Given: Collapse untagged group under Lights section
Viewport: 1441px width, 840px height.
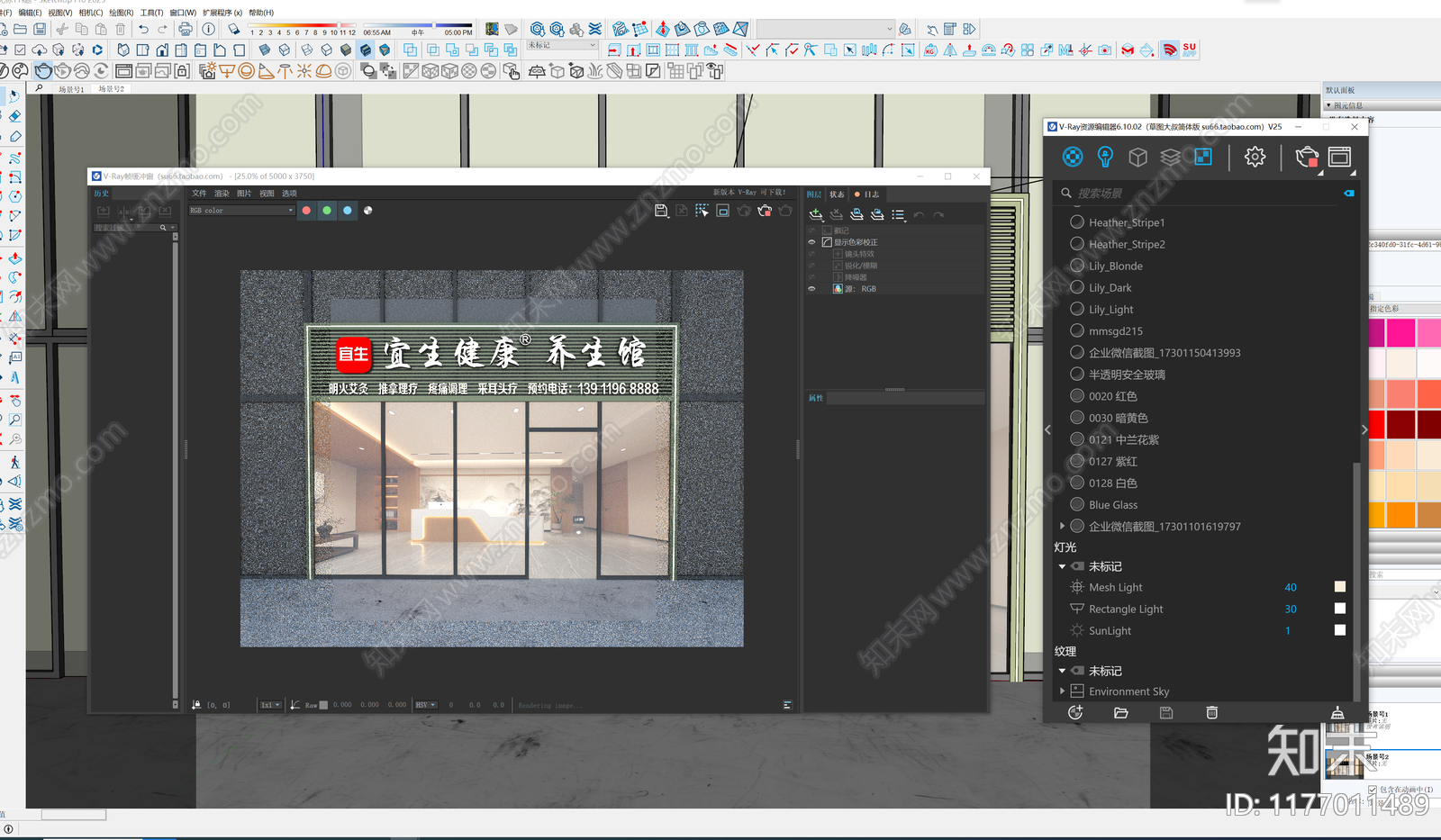Looking at the screenshot, I should pos(1062,566).
